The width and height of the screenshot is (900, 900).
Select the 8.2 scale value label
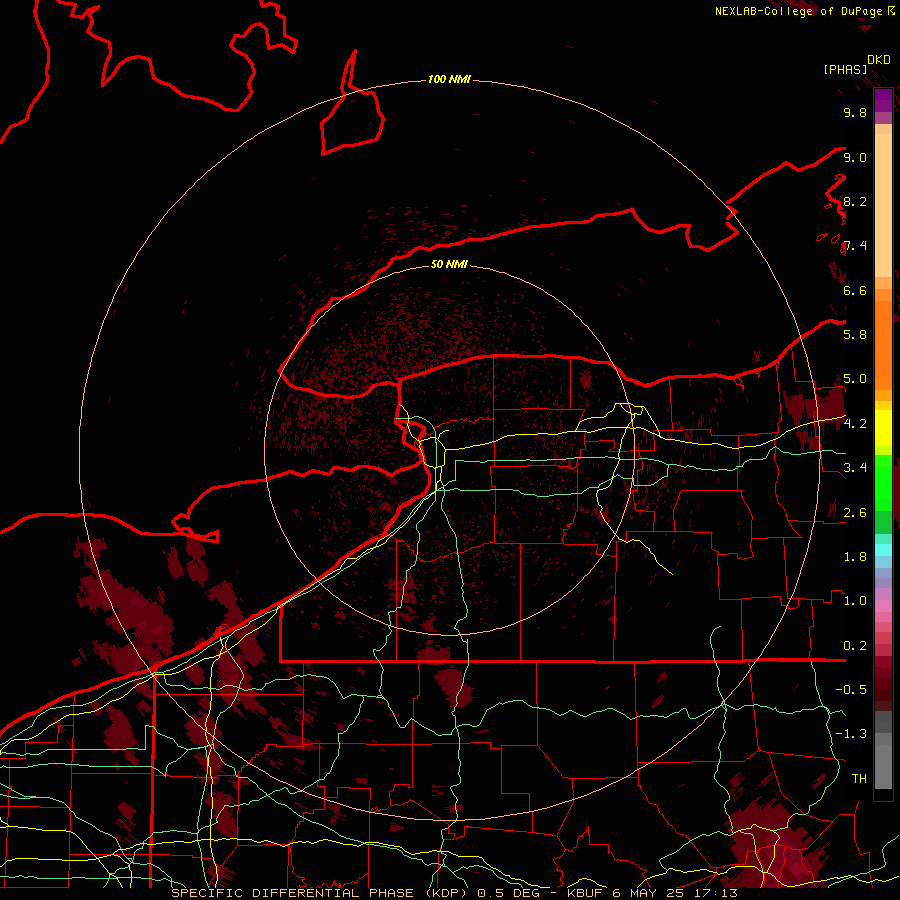pos(855,201)
